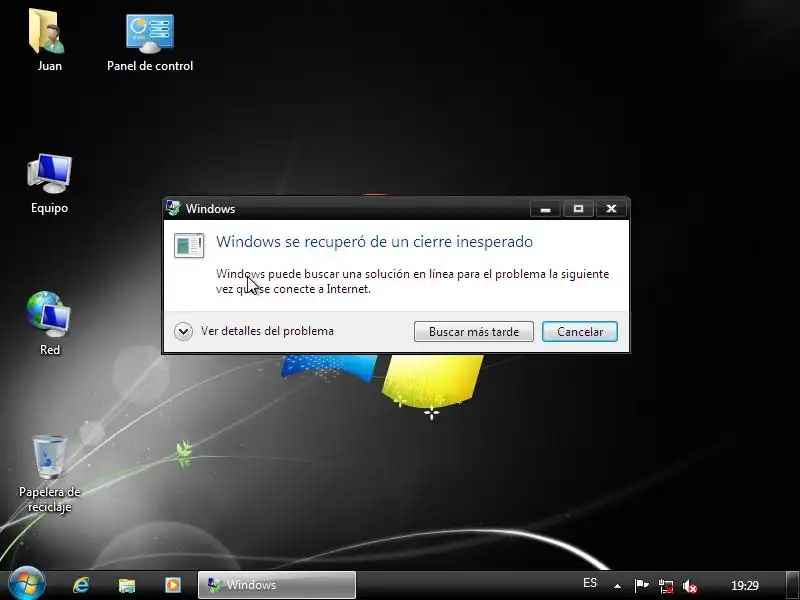Maximize the Windows dialog

click(578, 208)
